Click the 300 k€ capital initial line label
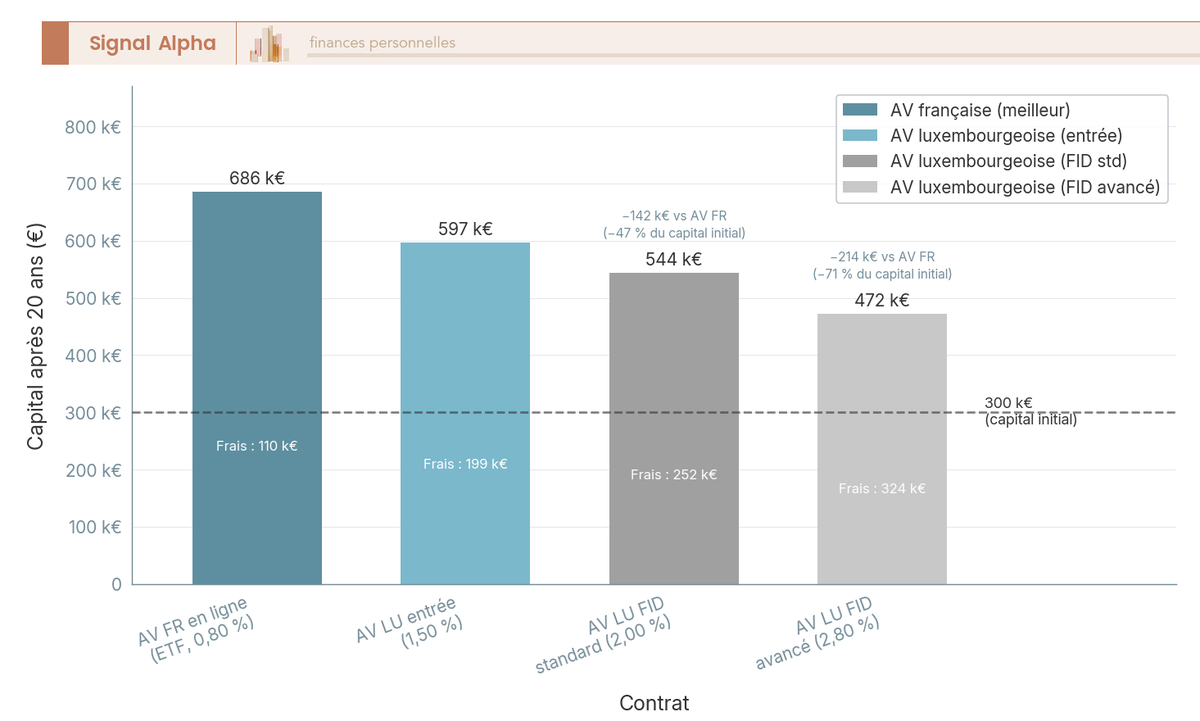The width and height of the screenshot is (1200, 721). 1030,411
